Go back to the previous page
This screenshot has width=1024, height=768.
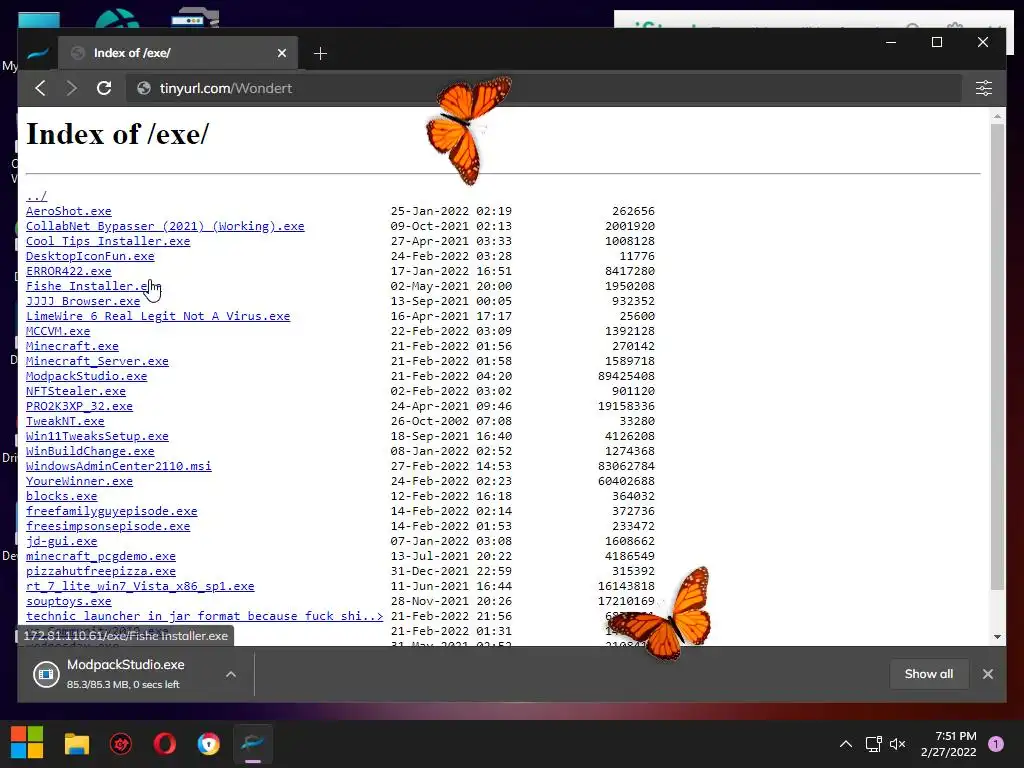click(x=40, y=88)
